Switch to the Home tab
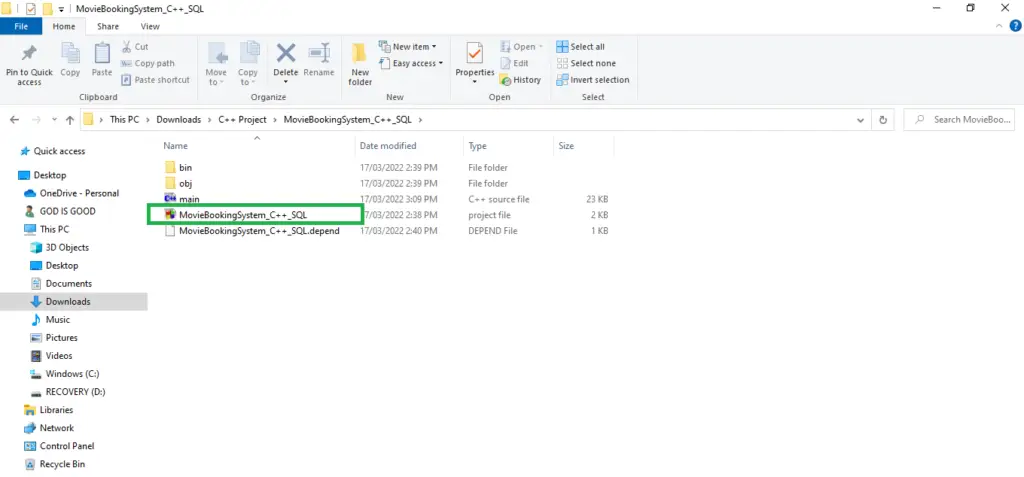Screen dimensions: 1024x477 [64, 27]
